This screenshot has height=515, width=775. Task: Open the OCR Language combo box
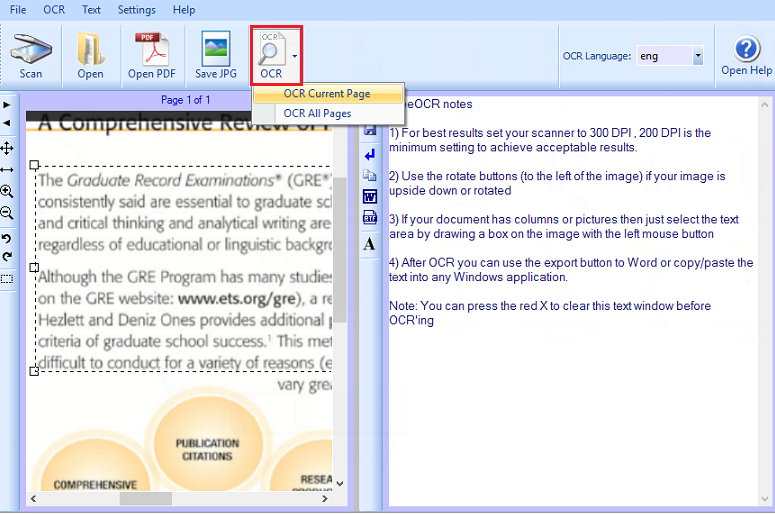click(x=698, y=56)
